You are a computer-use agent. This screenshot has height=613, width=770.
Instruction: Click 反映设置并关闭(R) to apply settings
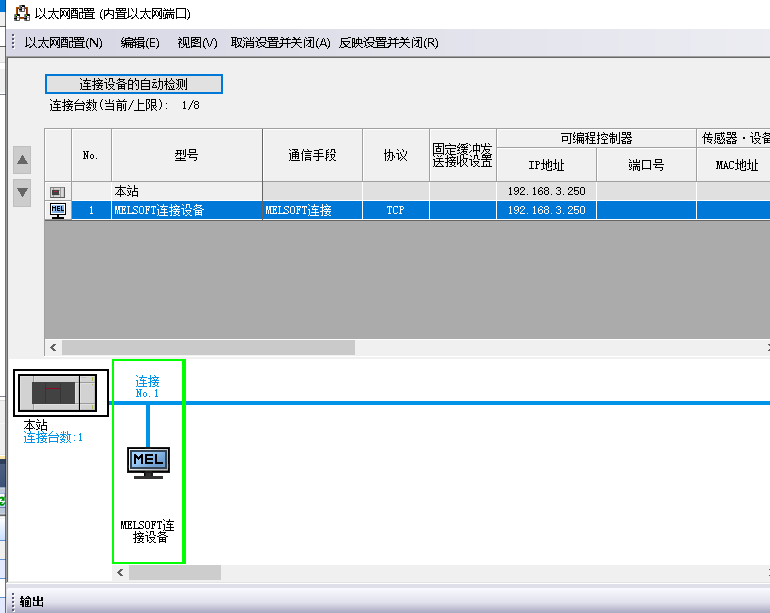coord(388,42)
